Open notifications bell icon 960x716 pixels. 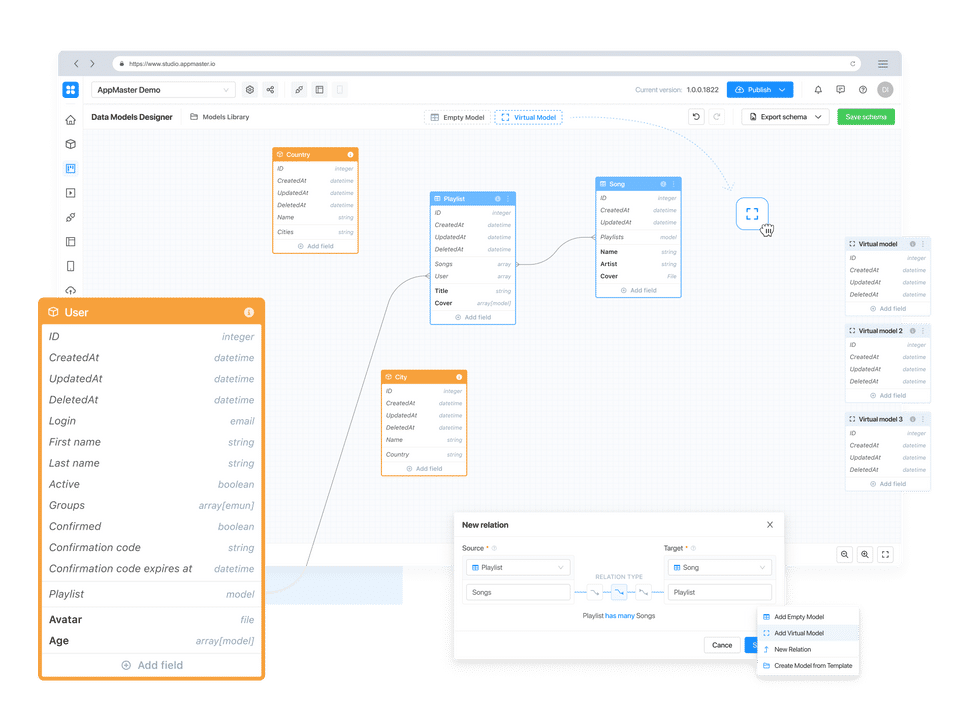818,89
